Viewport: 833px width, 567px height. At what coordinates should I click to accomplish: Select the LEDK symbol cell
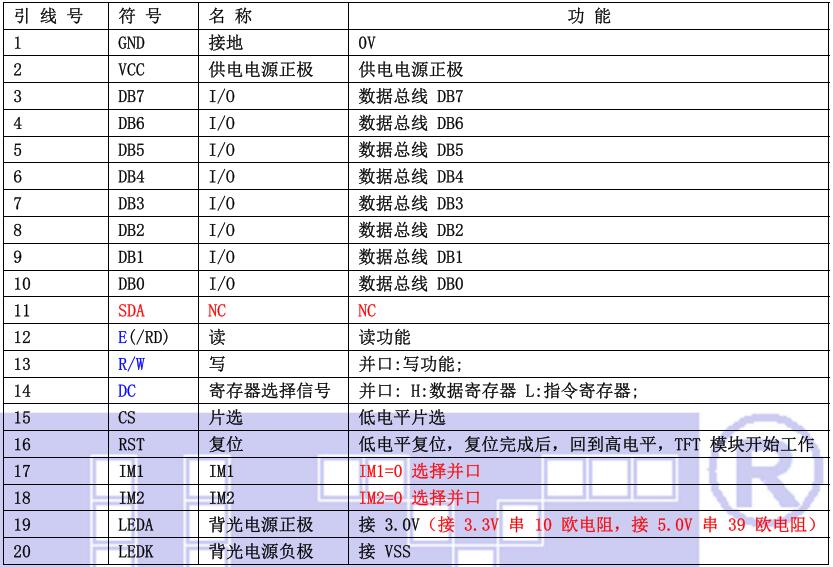pyautogui.click(x=136, y=551)
